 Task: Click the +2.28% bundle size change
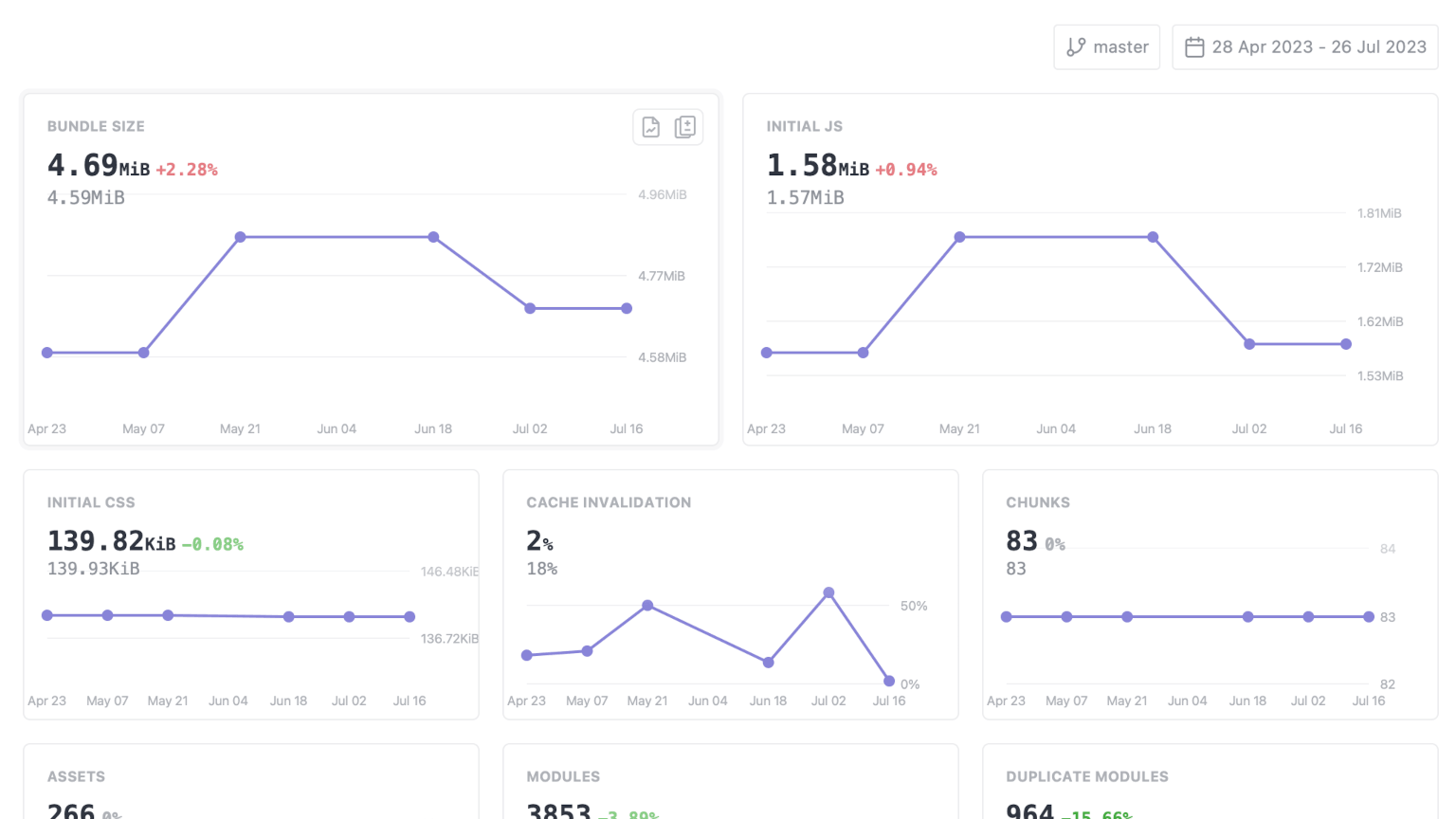pyautogui.click(x=187, y=170)
